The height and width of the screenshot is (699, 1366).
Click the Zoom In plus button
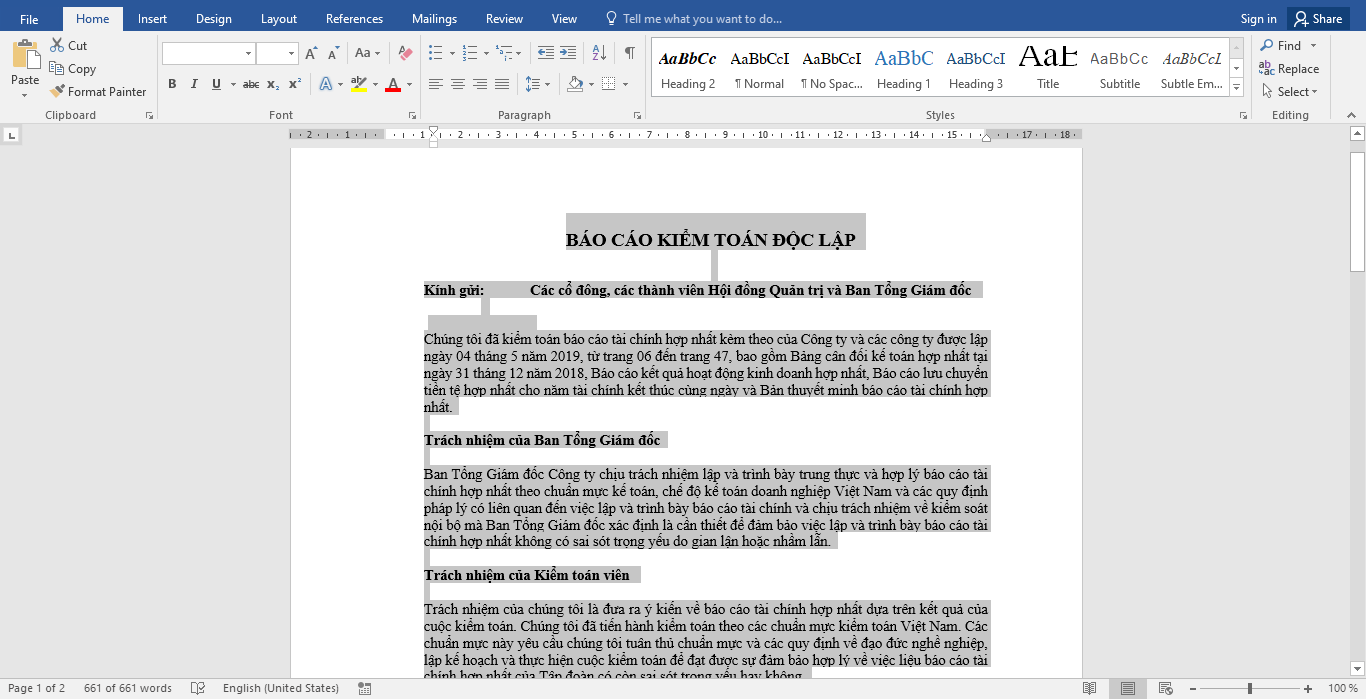tap(1308, 688)
